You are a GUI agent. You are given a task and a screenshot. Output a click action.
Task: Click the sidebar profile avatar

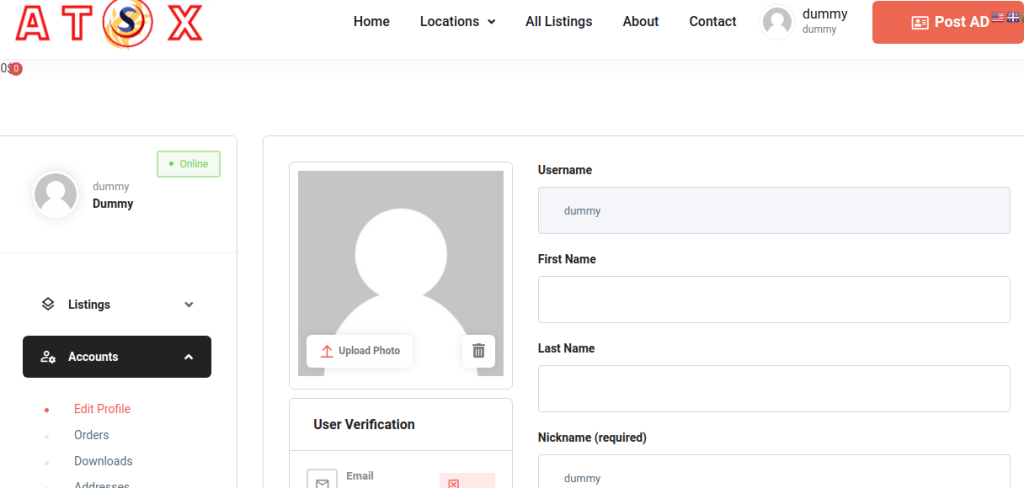point(55,194)
